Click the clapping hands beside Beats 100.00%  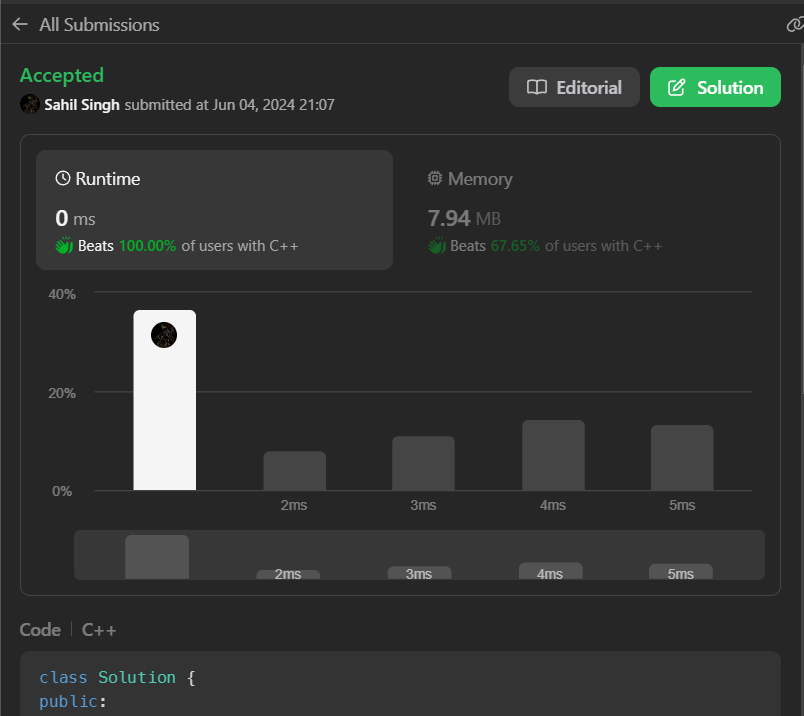64,245
